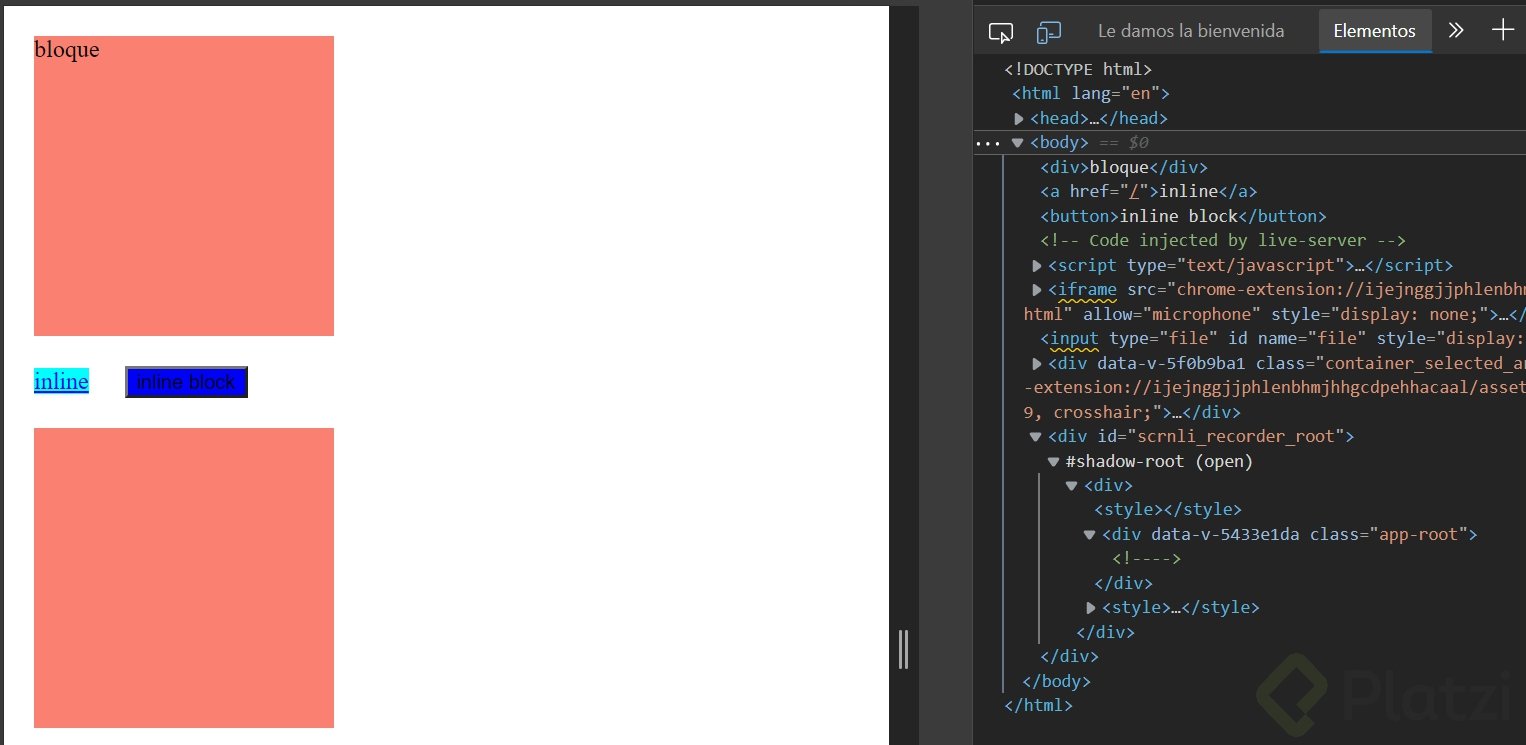This screenshot has height=745, width=1526.
Task: Collapse the body element node
Action: [x=1018, y=143]
